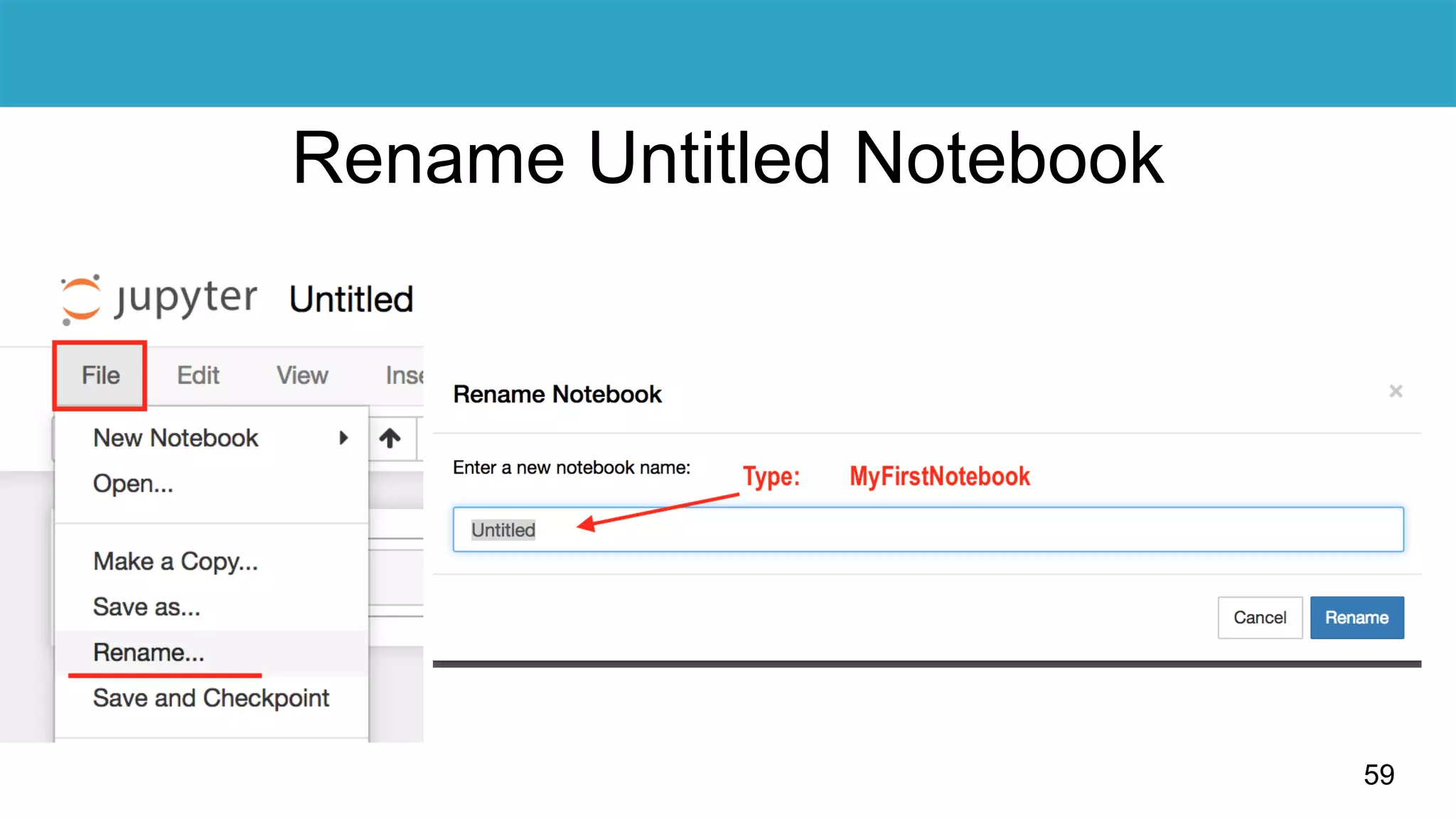Image resolution: width=1456 pixels, height=819 pixels.
Task: Click Save and Checkpoint menu item
Action: (212, 698)
